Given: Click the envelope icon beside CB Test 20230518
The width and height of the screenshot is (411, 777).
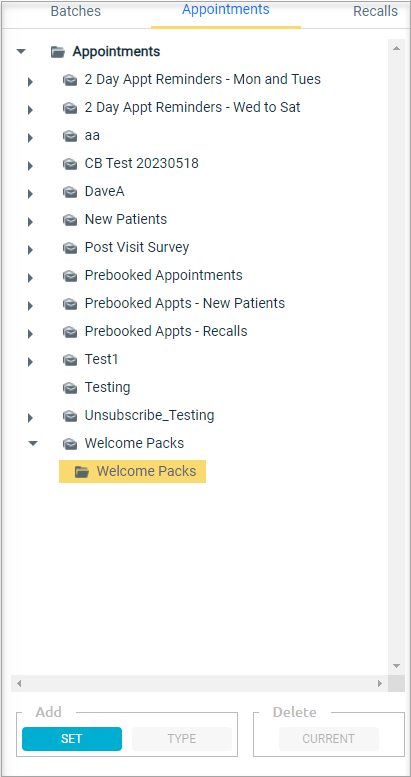Looking at the screenshot, I should 70,164.
